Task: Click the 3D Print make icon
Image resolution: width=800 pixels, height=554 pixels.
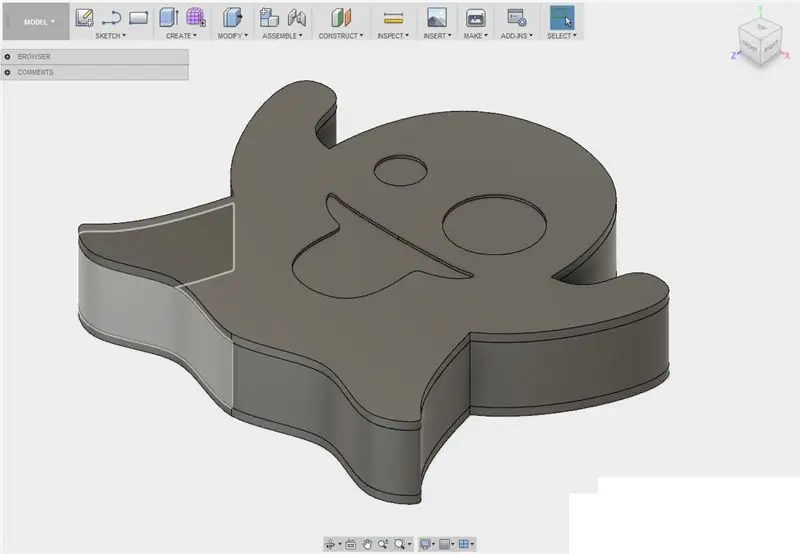Action: [476, 18]
